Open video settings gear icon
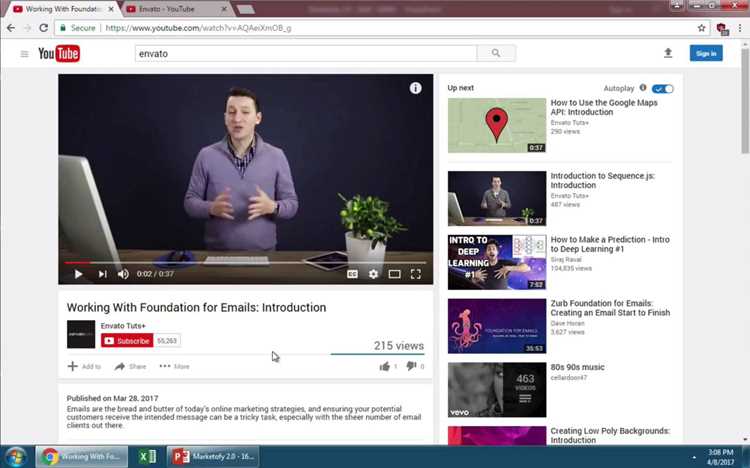750x468 pixels. coord(374,274)
